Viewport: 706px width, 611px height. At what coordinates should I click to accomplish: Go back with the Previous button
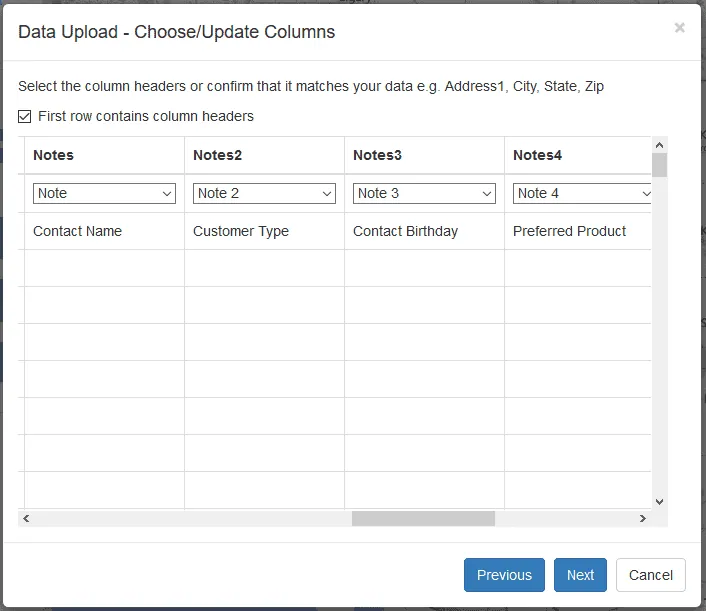[x=504, y=575]
